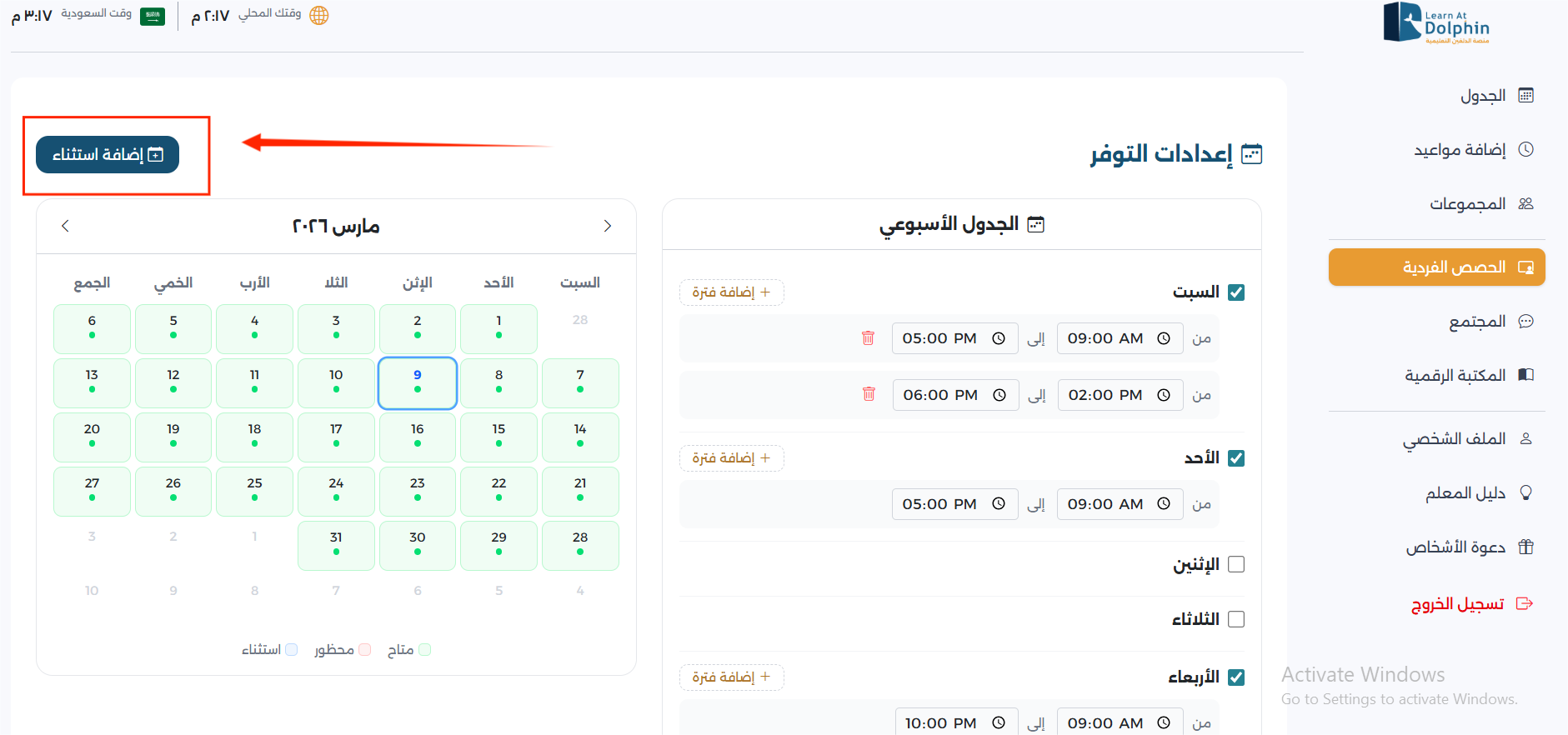The height and width of the screenshot is (735, 1568).
Task: Go to next month with left chevron
Action: (66, 226)
